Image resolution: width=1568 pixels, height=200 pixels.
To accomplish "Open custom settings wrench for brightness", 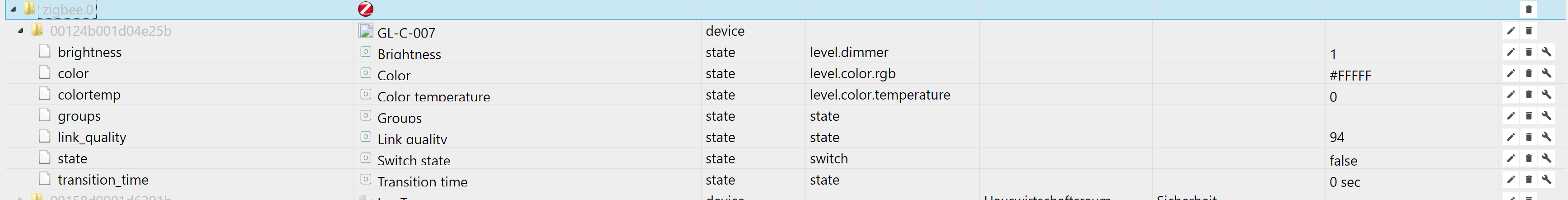I will click(x=1546, y=52).
